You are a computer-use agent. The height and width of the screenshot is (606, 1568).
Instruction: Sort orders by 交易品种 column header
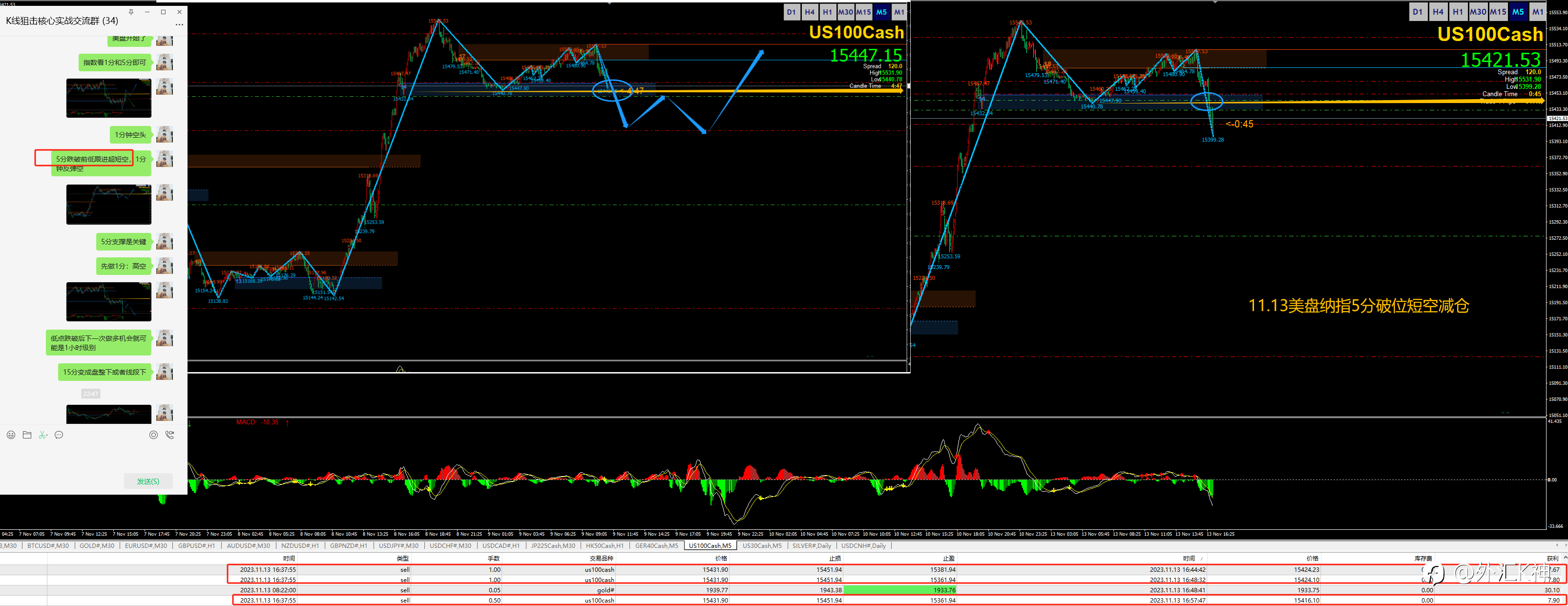point(602,559)
